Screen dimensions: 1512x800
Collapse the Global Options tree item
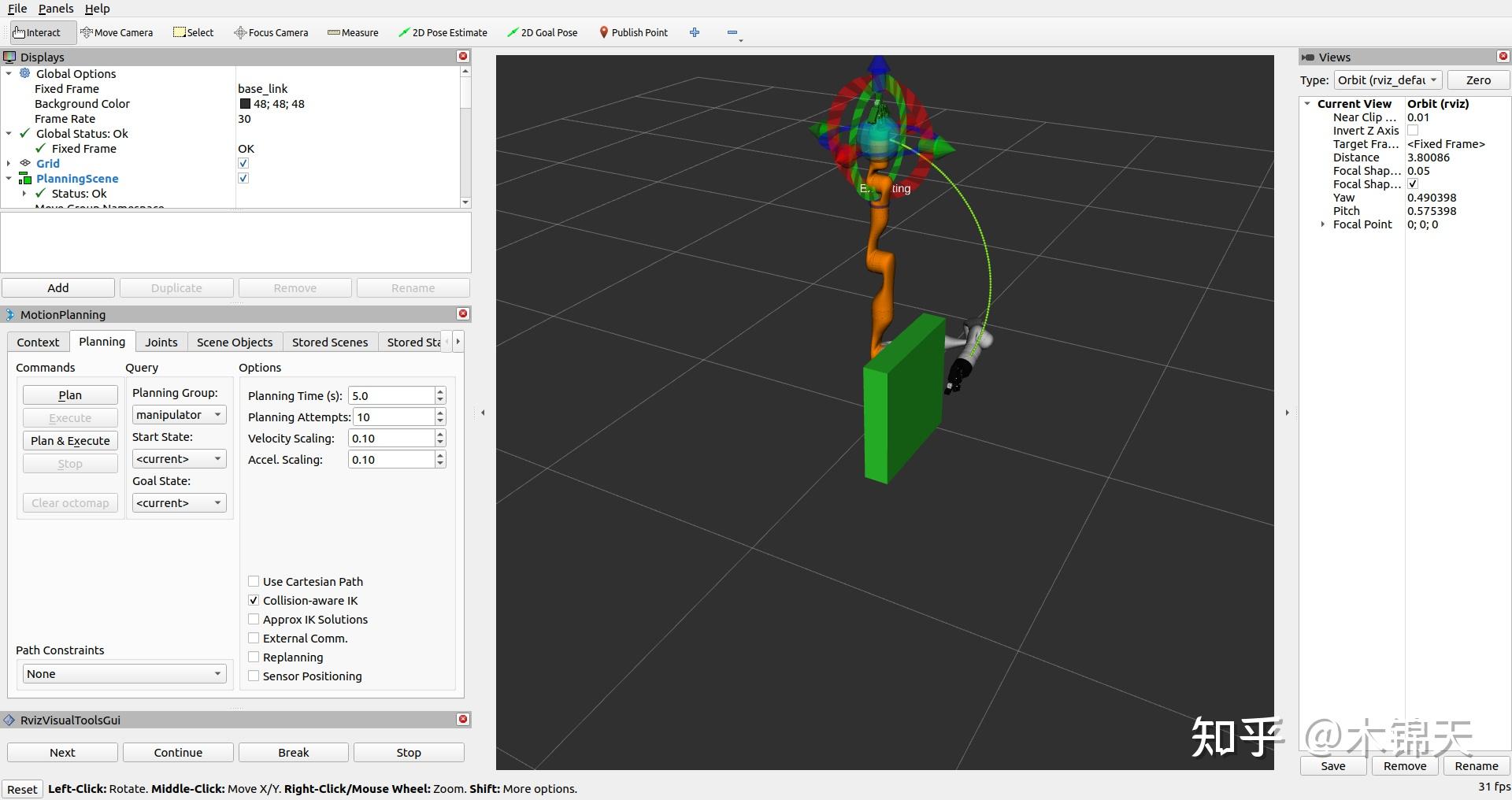point(8,73)
